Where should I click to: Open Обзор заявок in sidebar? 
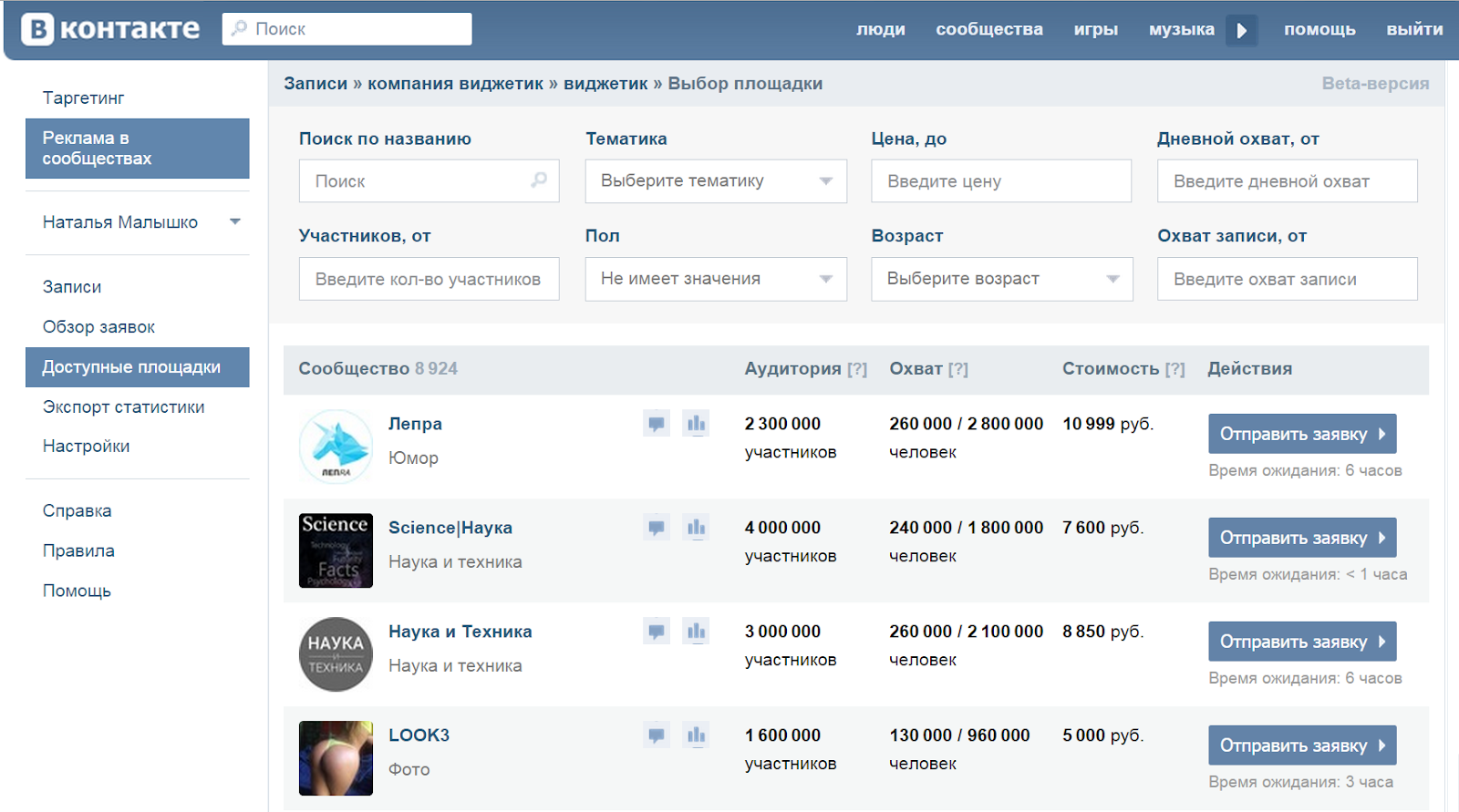tap(98, 327)
